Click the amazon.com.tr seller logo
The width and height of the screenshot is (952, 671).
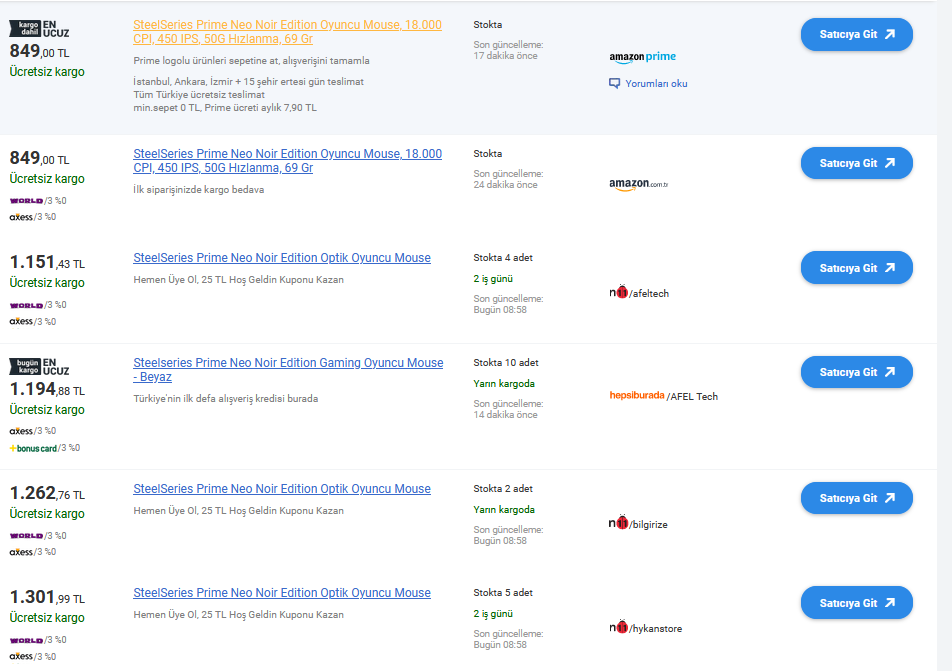(638, 184)
